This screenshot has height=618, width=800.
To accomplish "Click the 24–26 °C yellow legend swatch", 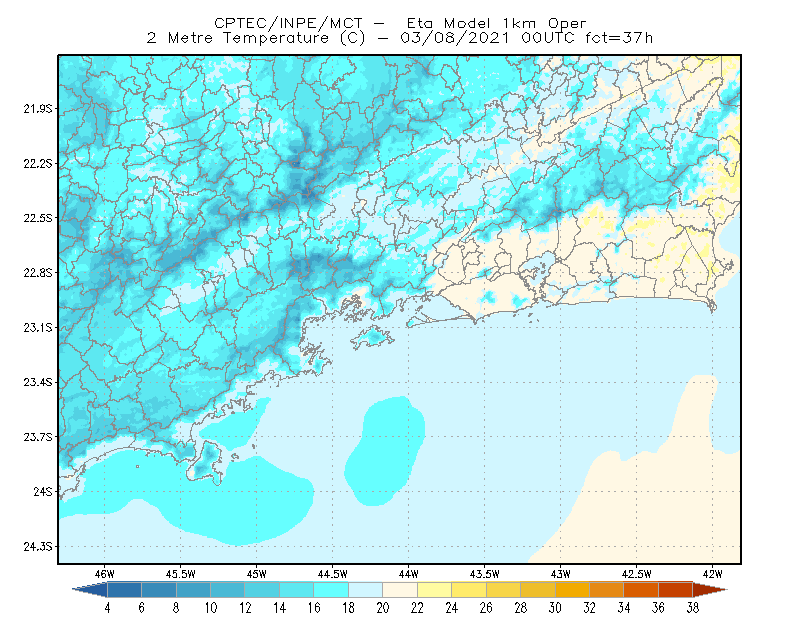I will 469,590.
